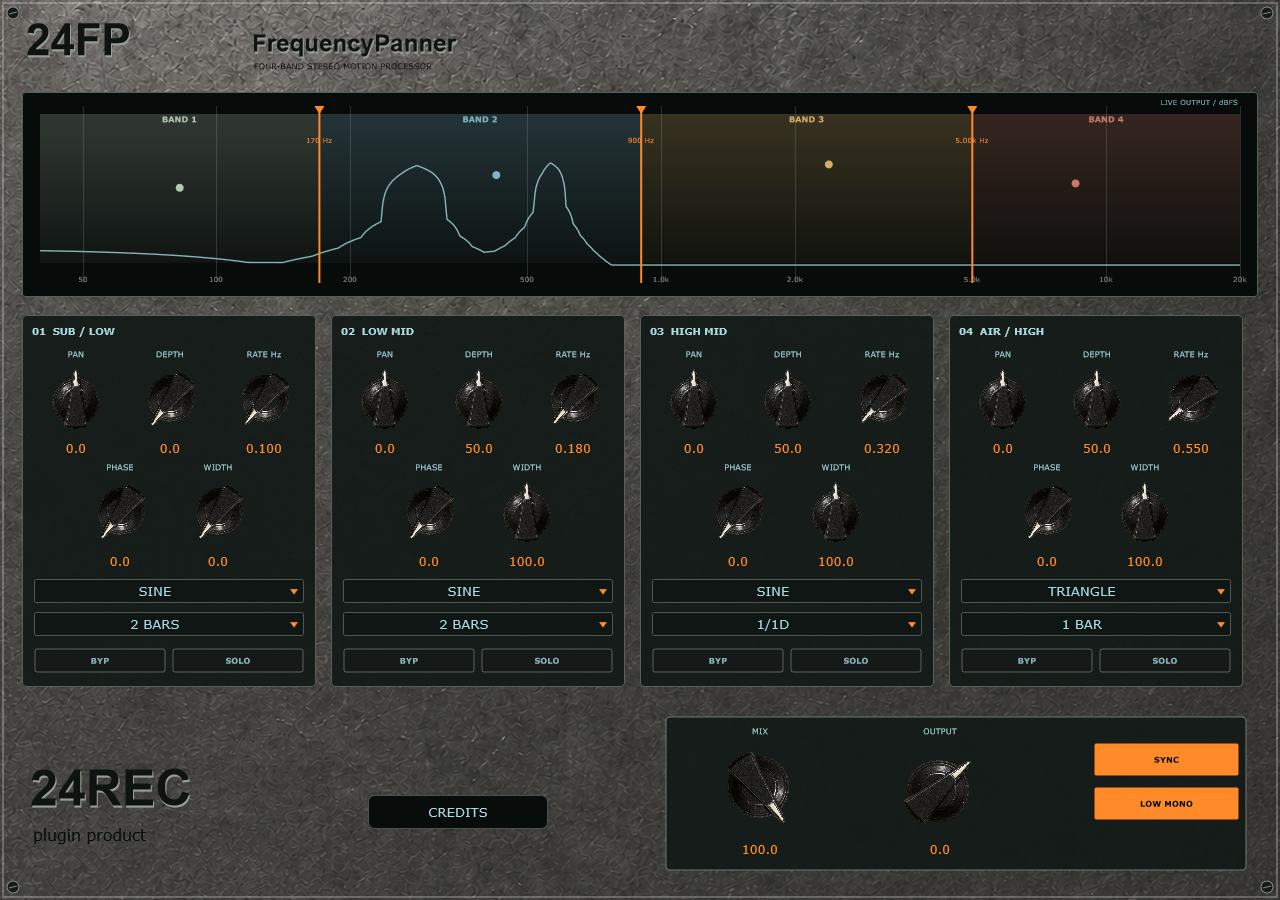Click the Sub/Low DEPTH knob
Screen dimensions: 1280x900
click(170, 400)
